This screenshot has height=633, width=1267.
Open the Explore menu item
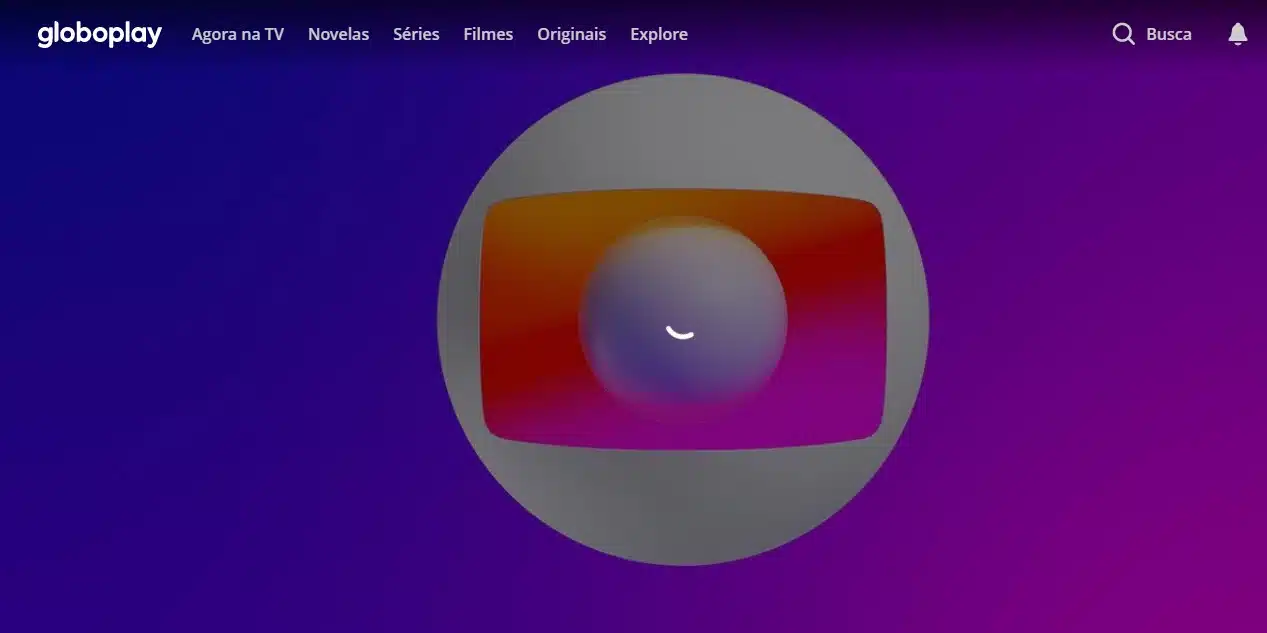(658, 34)
